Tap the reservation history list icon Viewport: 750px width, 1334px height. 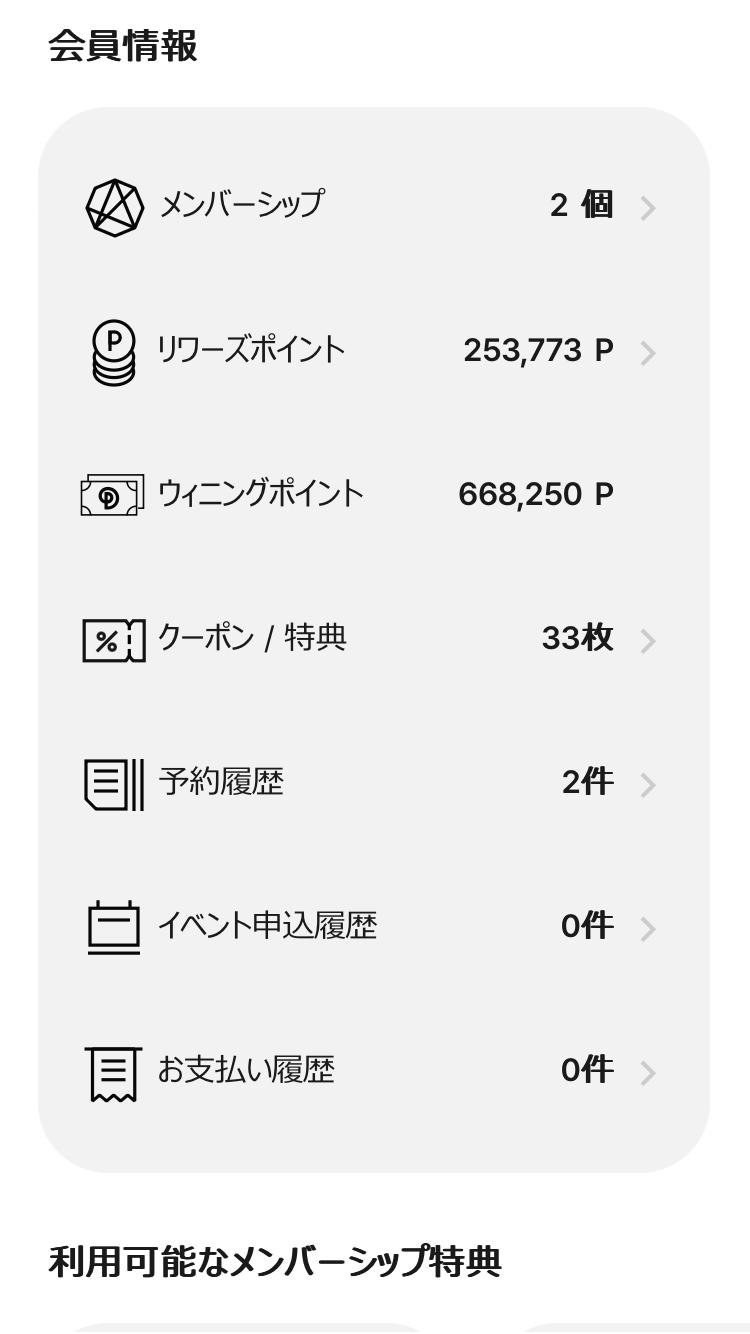[x=113, y=784]
